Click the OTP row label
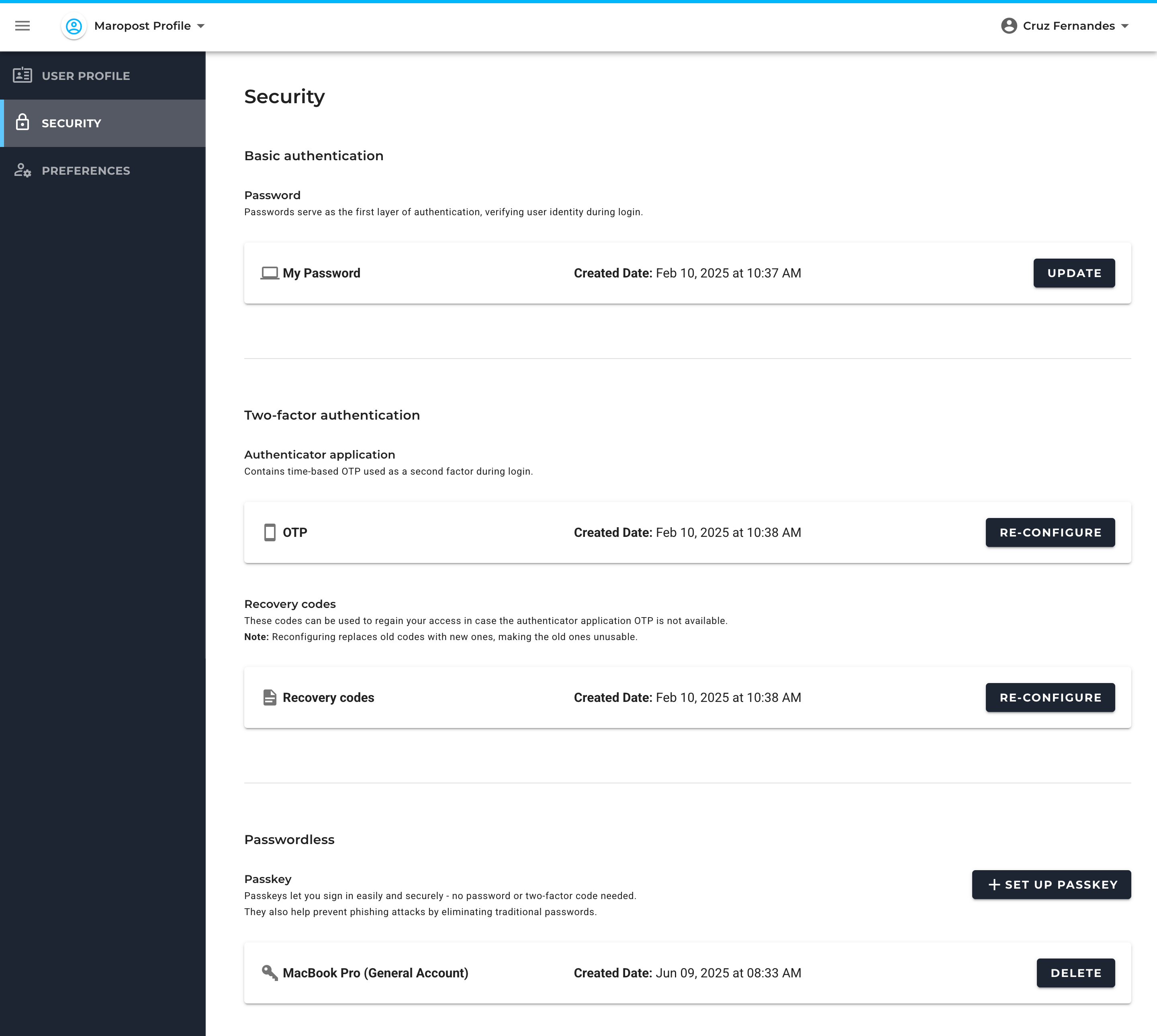The width and height of the screenshot is (1157, 1036). (295, 532)
